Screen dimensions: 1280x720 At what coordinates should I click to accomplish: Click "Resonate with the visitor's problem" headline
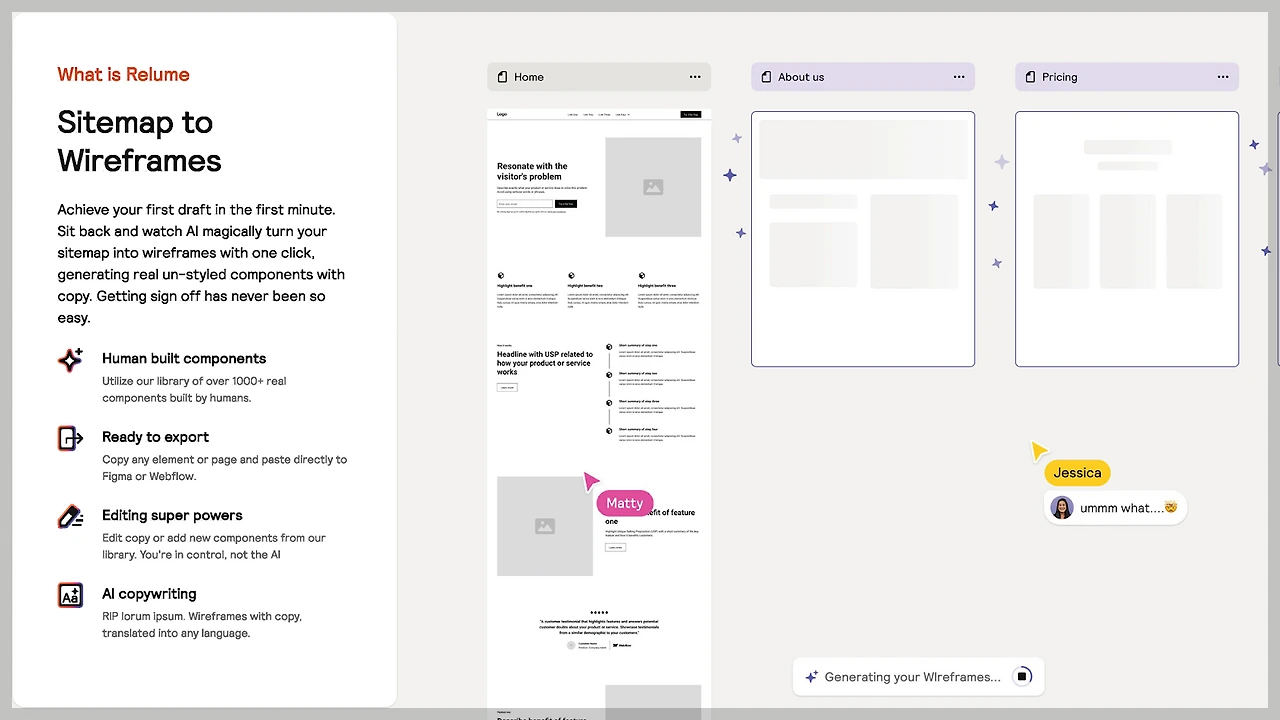coord(532,171)
